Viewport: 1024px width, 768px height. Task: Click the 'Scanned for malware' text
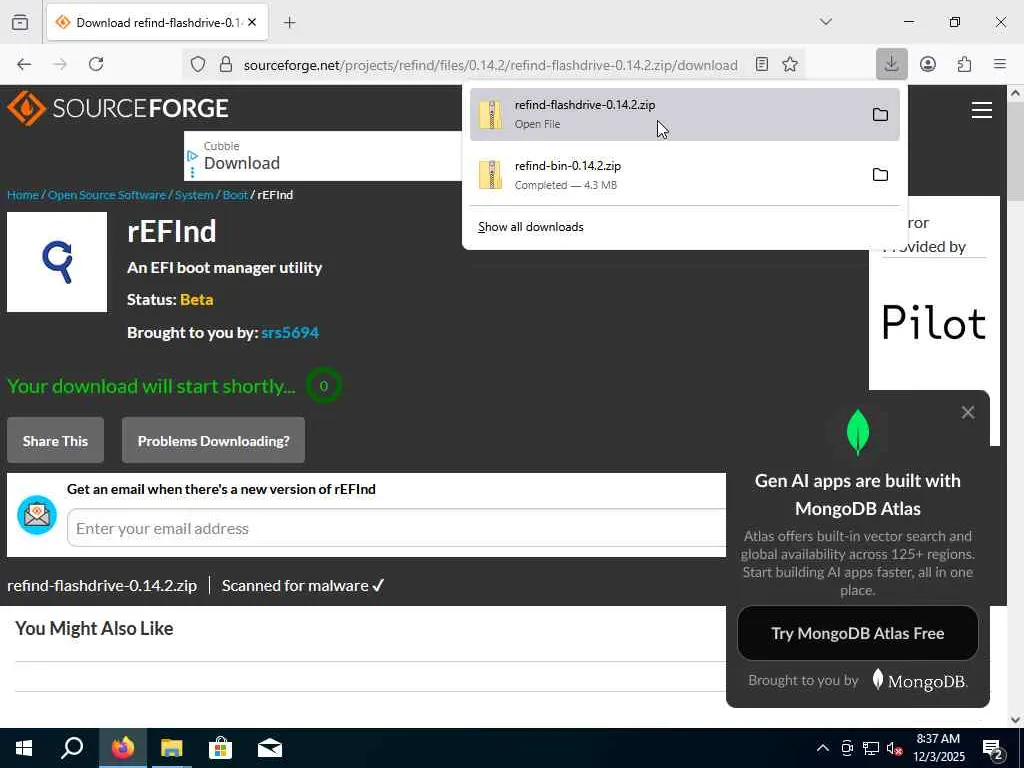point(303,586)
